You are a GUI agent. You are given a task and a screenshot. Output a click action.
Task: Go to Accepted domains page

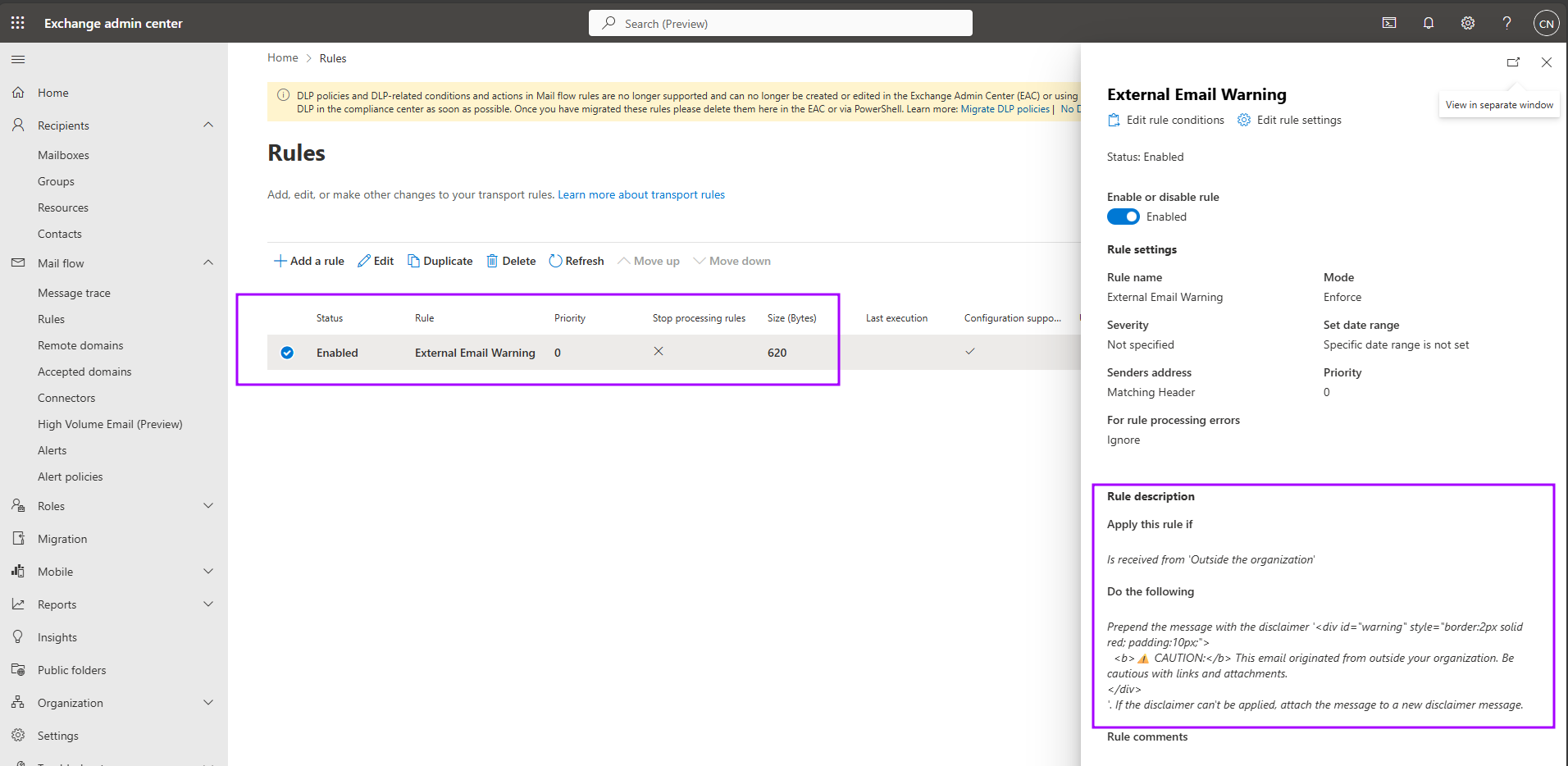(x=84, y=372)
